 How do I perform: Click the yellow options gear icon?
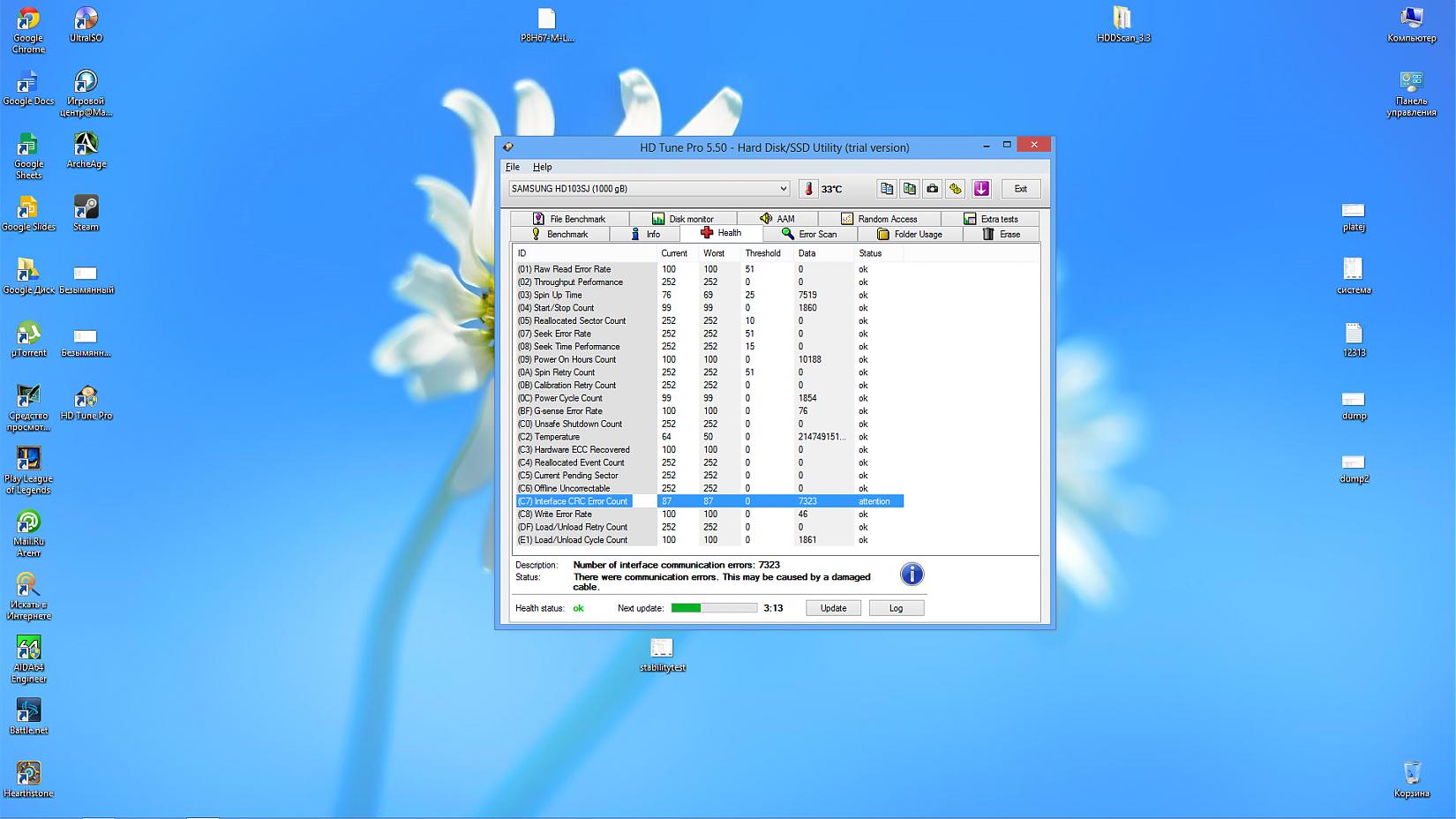pos(956,189)
